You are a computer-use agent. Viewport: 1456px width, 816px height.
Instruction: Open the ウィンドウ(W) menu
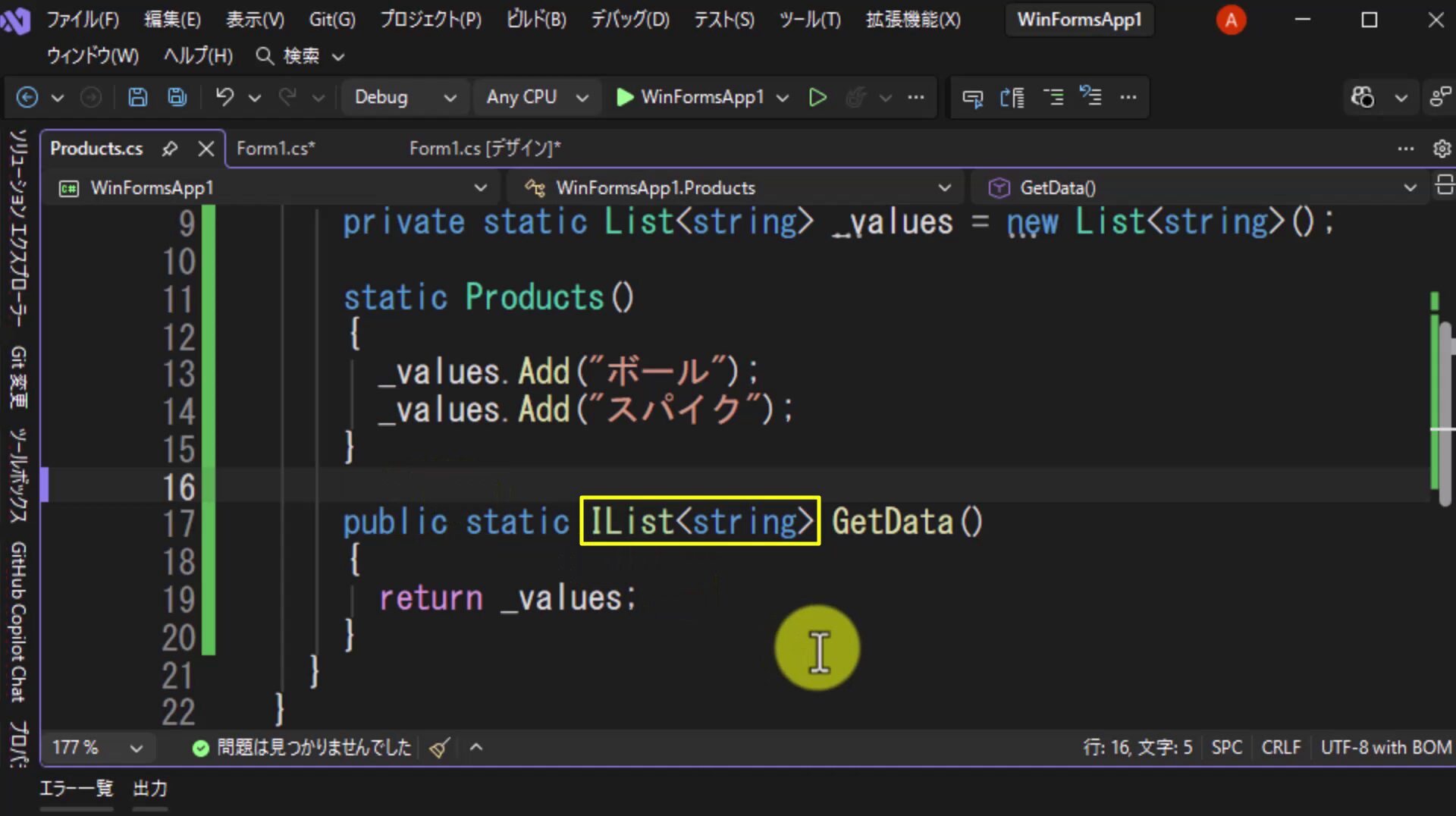click(93, 55)
